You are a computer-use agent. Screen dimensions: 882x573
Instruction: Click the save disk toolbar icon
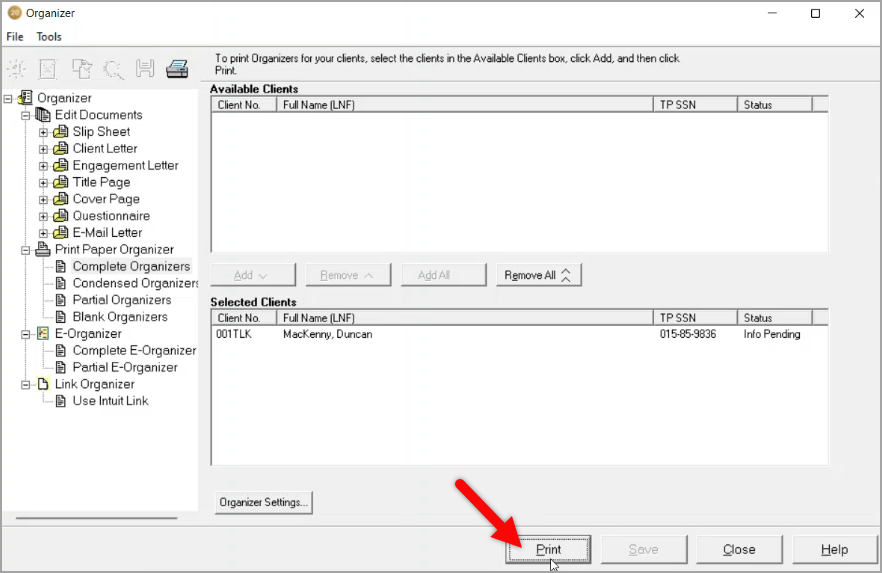145,69
